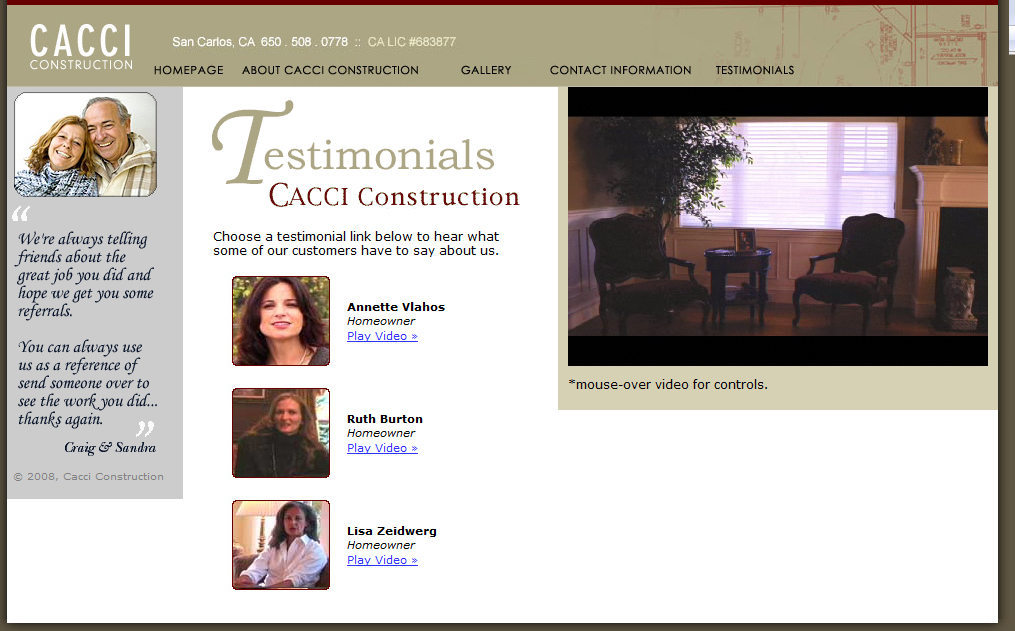Play Lisa Zeidwerg's video testimonial
The image size is (1015, 631).
382,559
